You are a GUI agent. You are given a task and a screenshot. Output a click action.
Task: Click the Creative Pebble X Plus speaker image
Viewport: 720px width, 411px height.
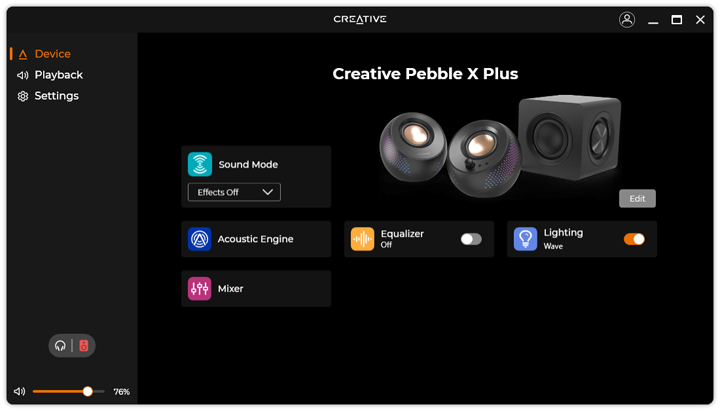click(x=500, y=146)
